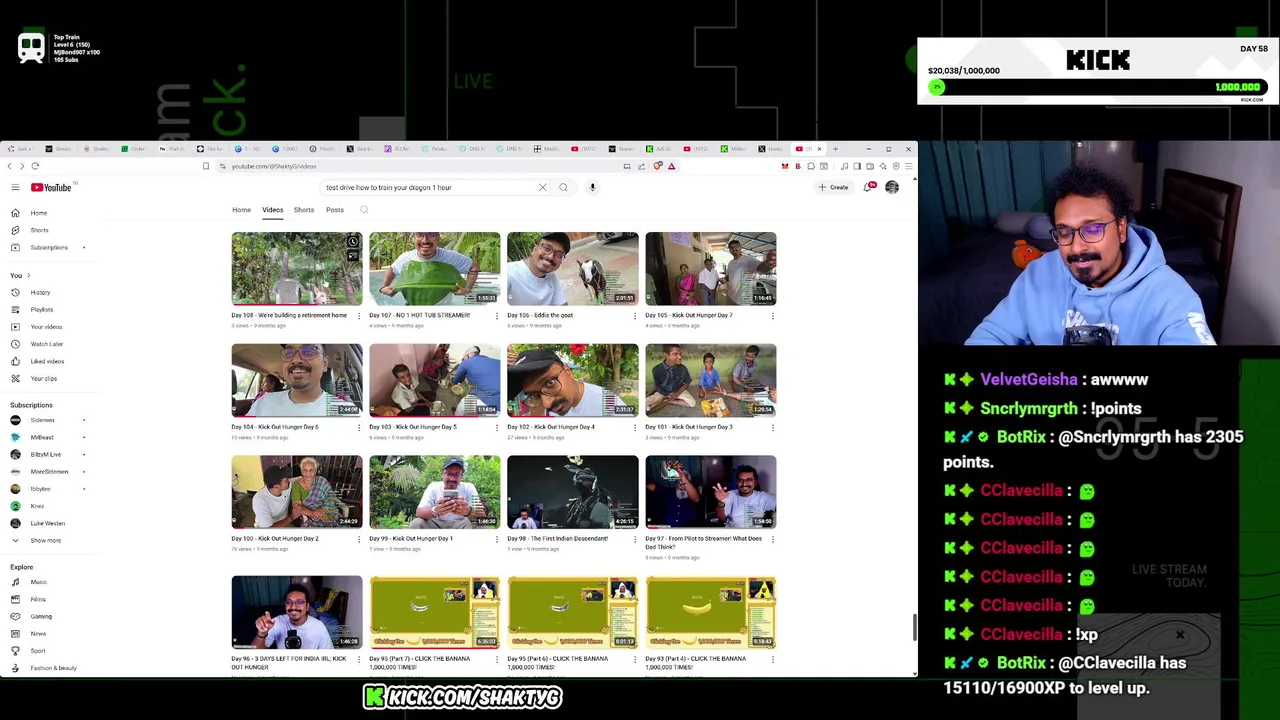Open options menu for Day 108 video
This screenshot has width=1280, height=720.
pyautogui.click(x=359, y=316)
